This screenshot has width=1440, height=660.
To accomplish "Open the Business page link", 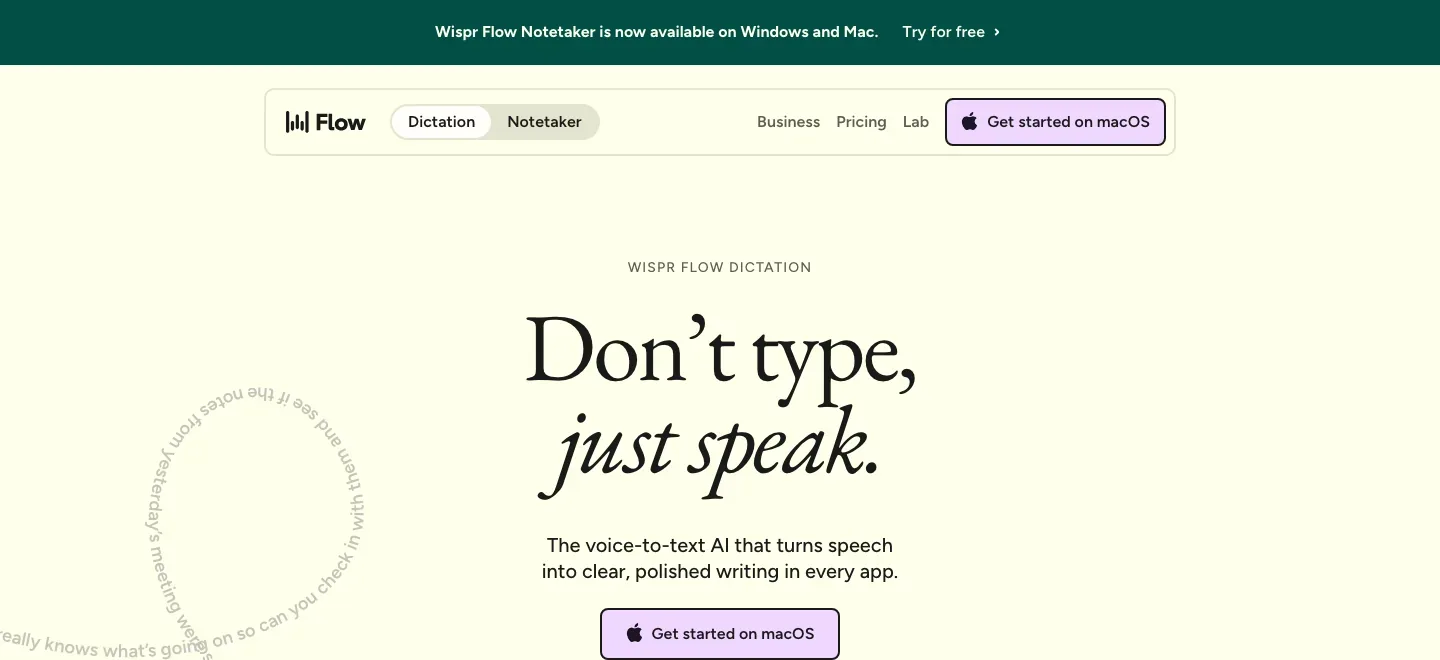I will (x=788, y=122).
